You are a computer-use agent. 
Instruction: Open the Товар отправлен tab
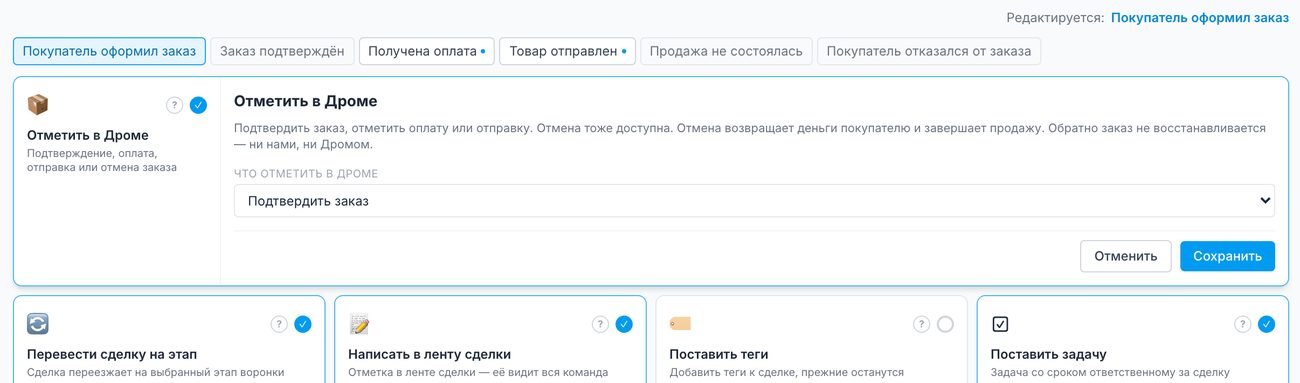pyautogui.click(x=567, y=51)
